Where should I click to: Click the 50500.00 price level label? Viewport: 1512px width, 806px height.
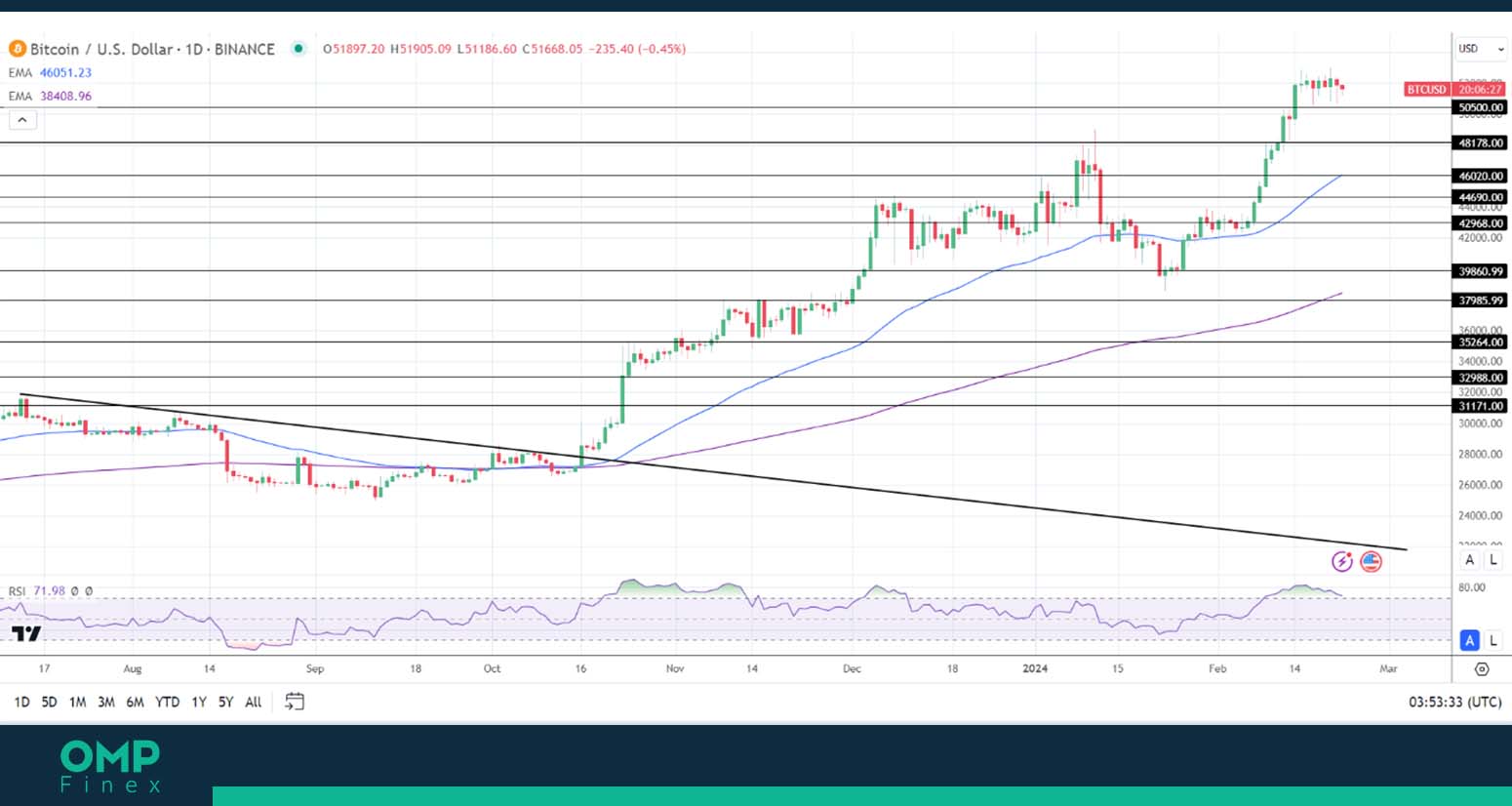(1481, 107)
